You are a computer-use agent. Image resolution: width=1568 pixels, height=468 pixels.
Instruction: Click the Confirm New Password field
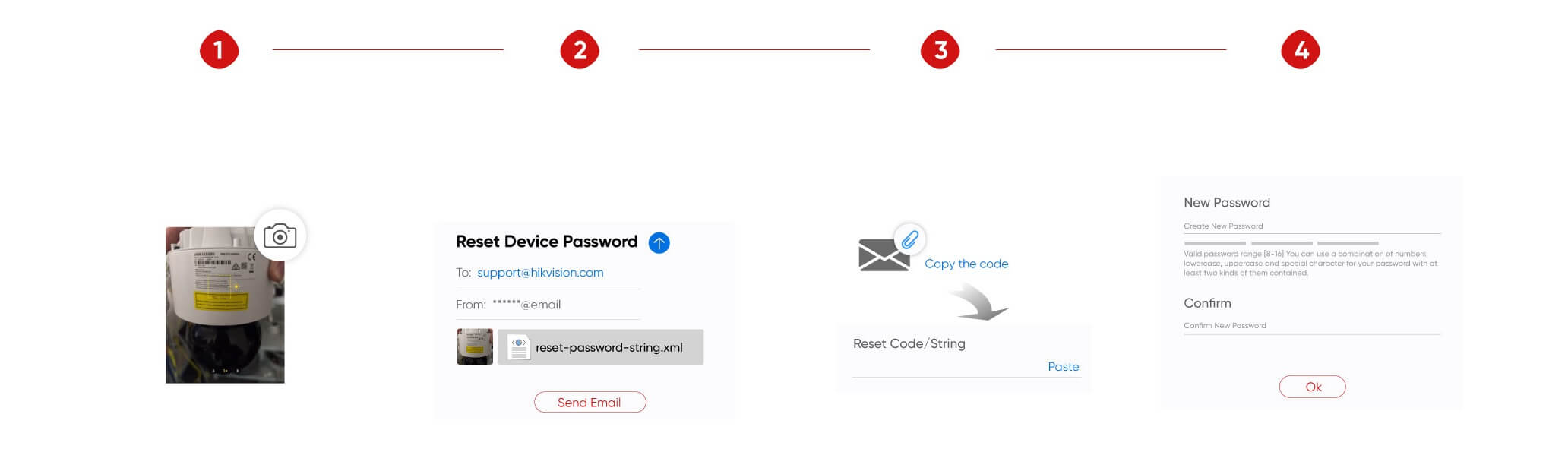click(1311, 326)
